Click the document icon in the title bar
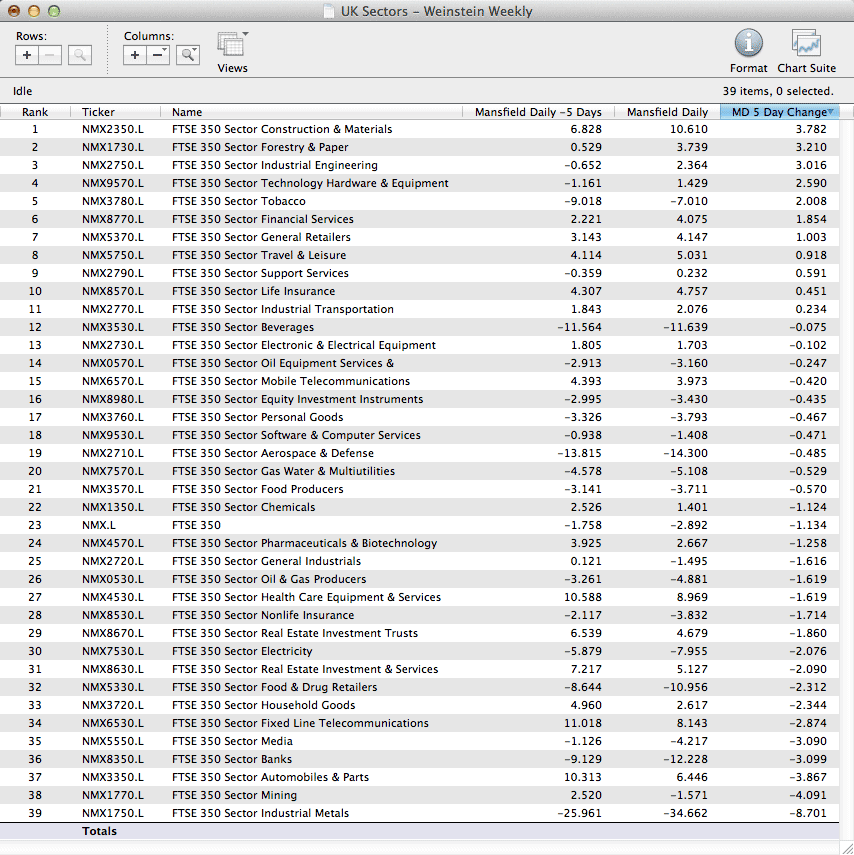854x855 pixels. [329, 12]
